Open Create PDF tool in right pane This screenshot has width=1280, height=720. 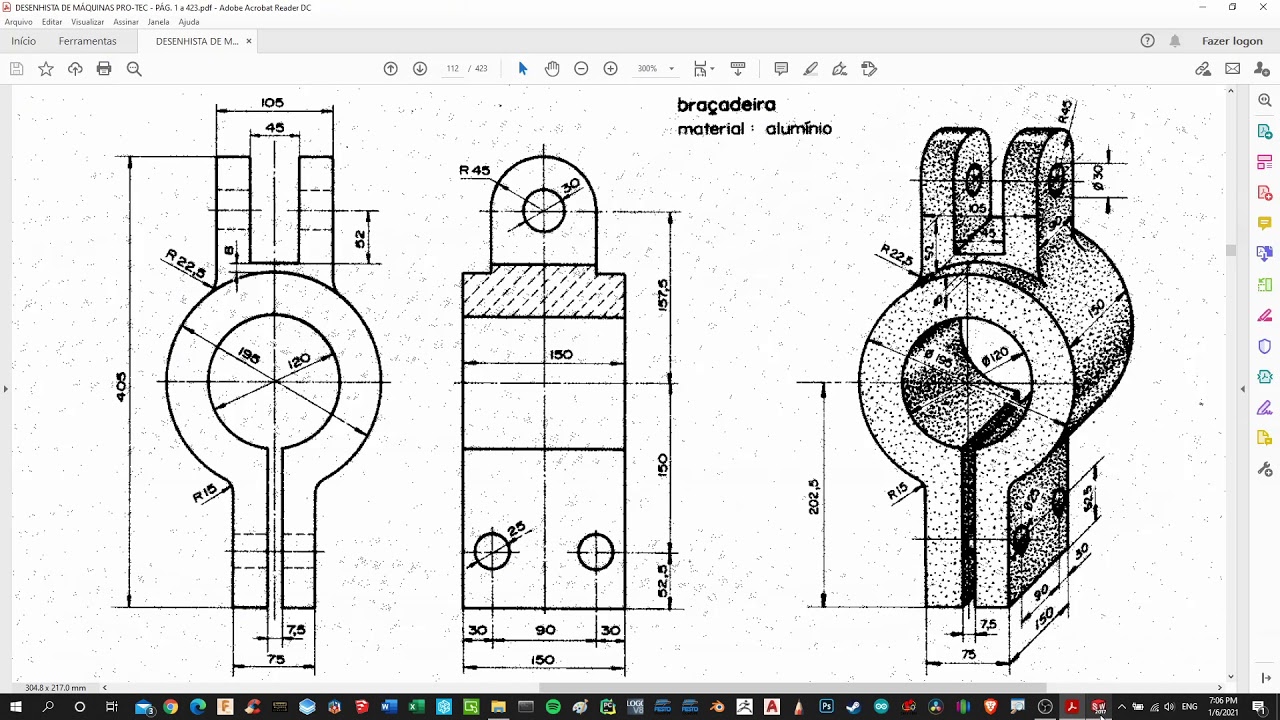click(1265, 193)
